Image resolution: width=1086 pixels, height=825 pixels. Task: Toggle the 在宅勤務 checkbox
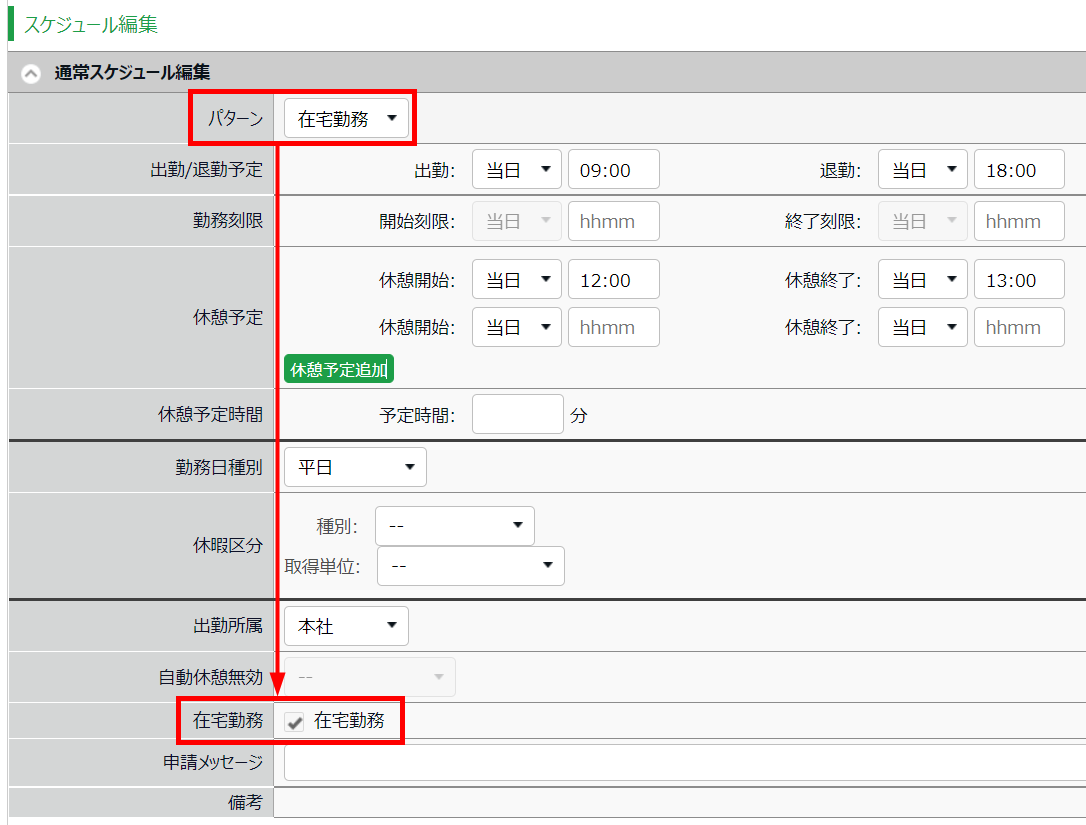click(295, 722)
